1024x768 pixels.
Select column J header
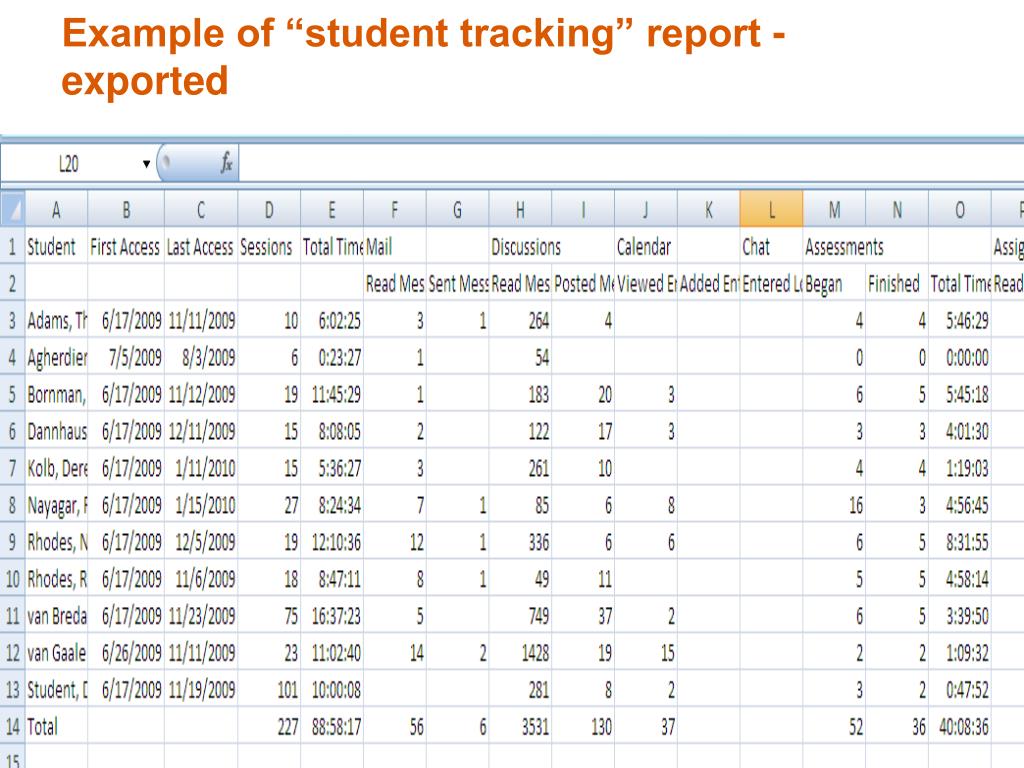tap(645, 210)
